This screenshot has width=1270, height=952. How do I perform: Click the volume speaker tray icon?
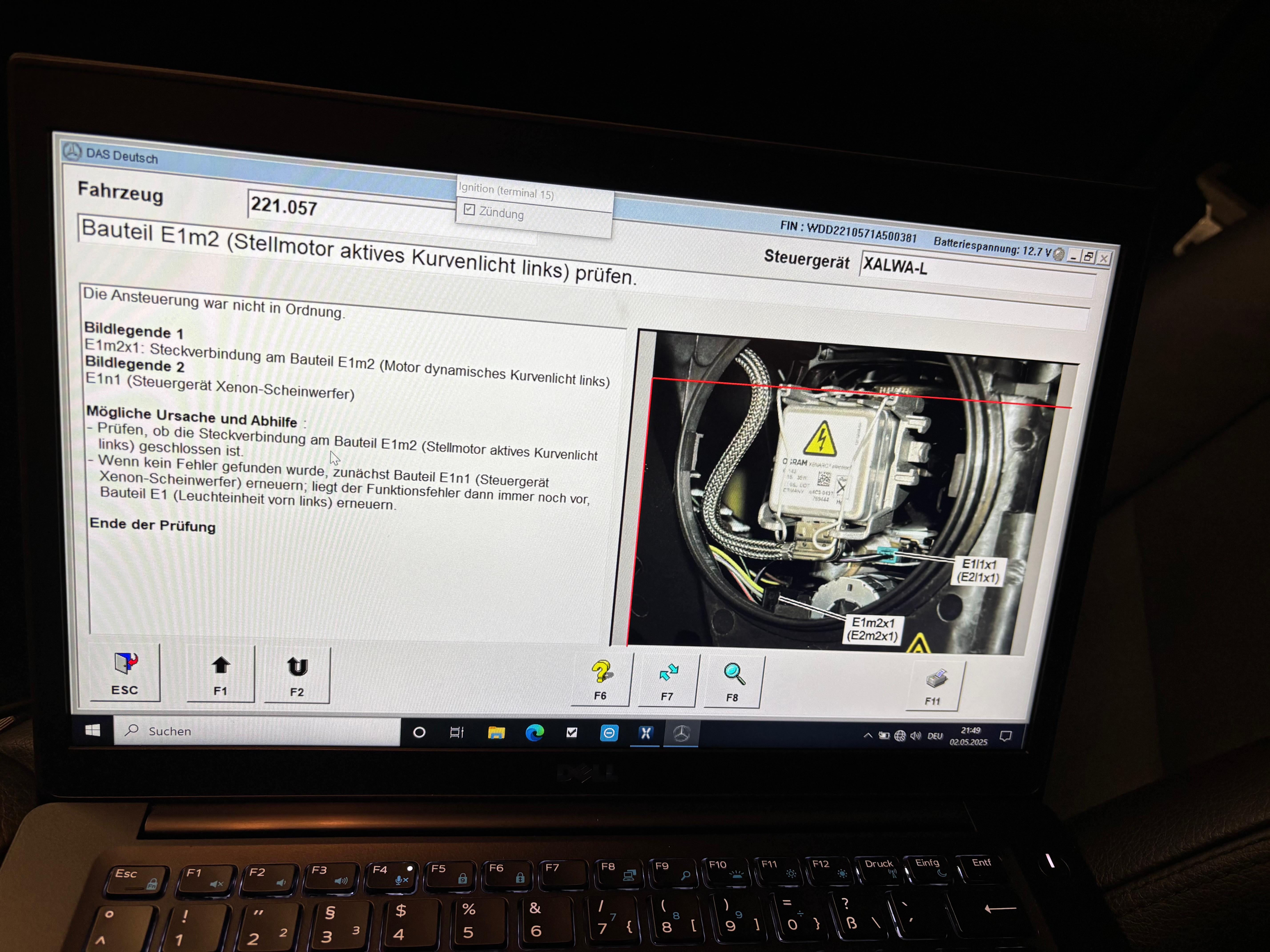coord(916,736)
